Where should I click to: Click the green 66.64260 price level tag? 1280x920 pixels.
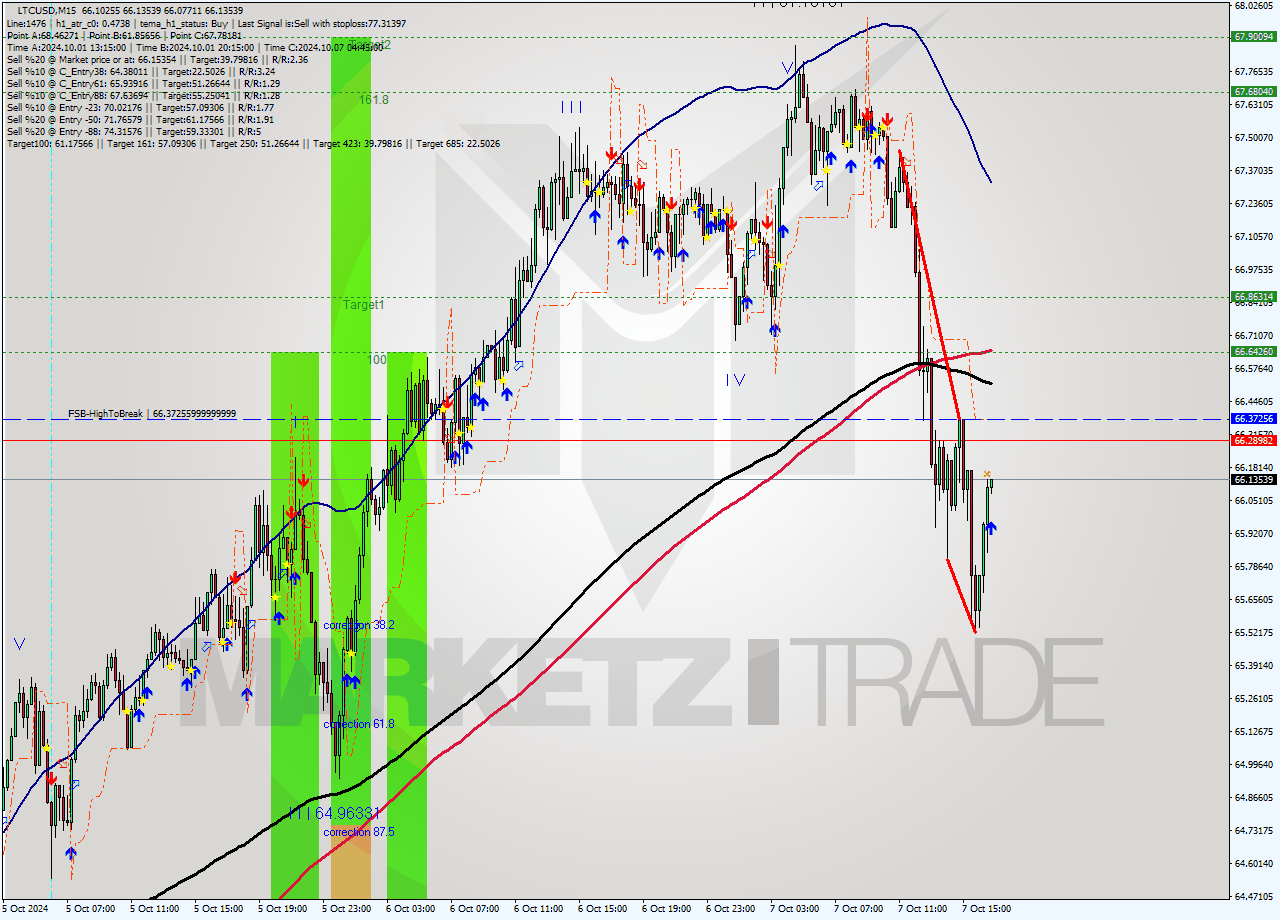1253,352
